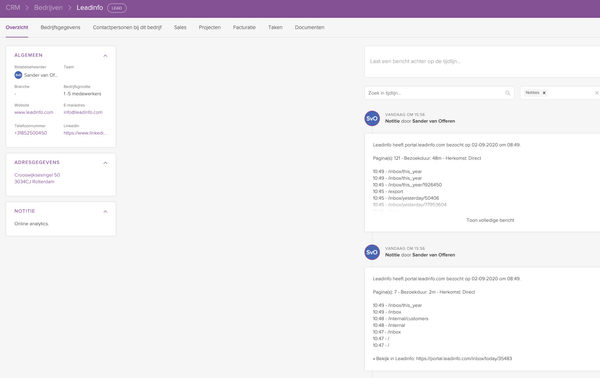Click the timeline message input field

tap(482, 62)
